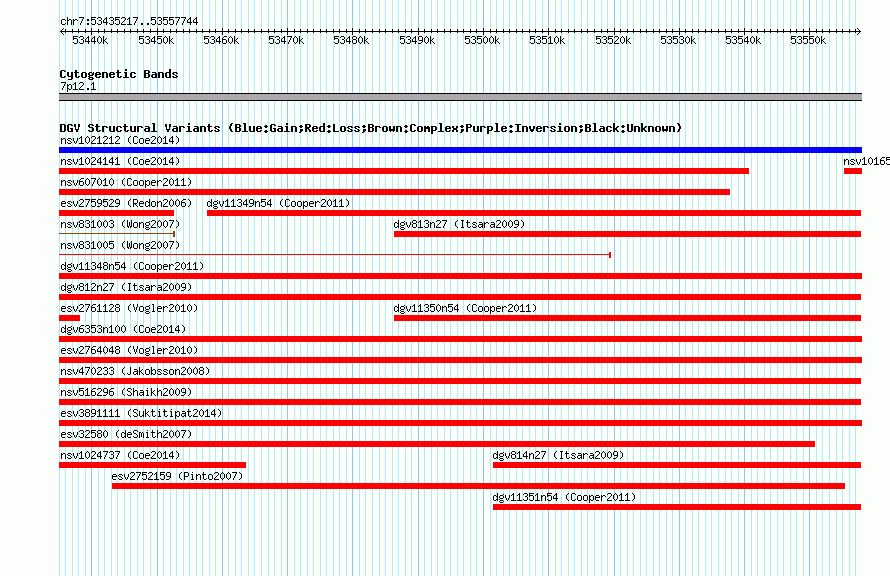
Task: Open dgv6353n100 (Coe2014) label
Action: point(123,329)
